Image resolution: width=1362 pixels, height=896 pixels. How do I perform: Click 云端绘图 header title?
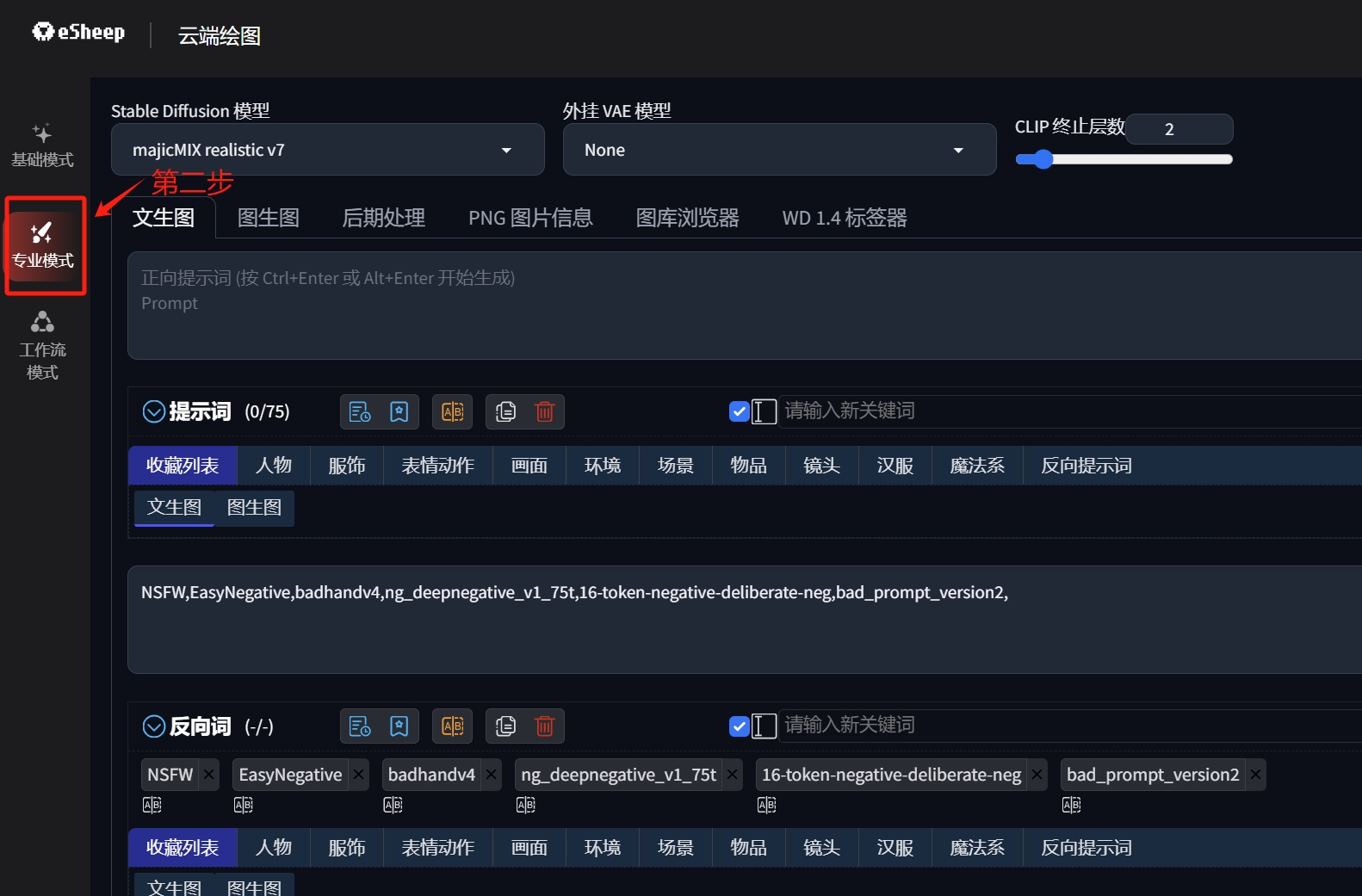(x=220, y=35)
